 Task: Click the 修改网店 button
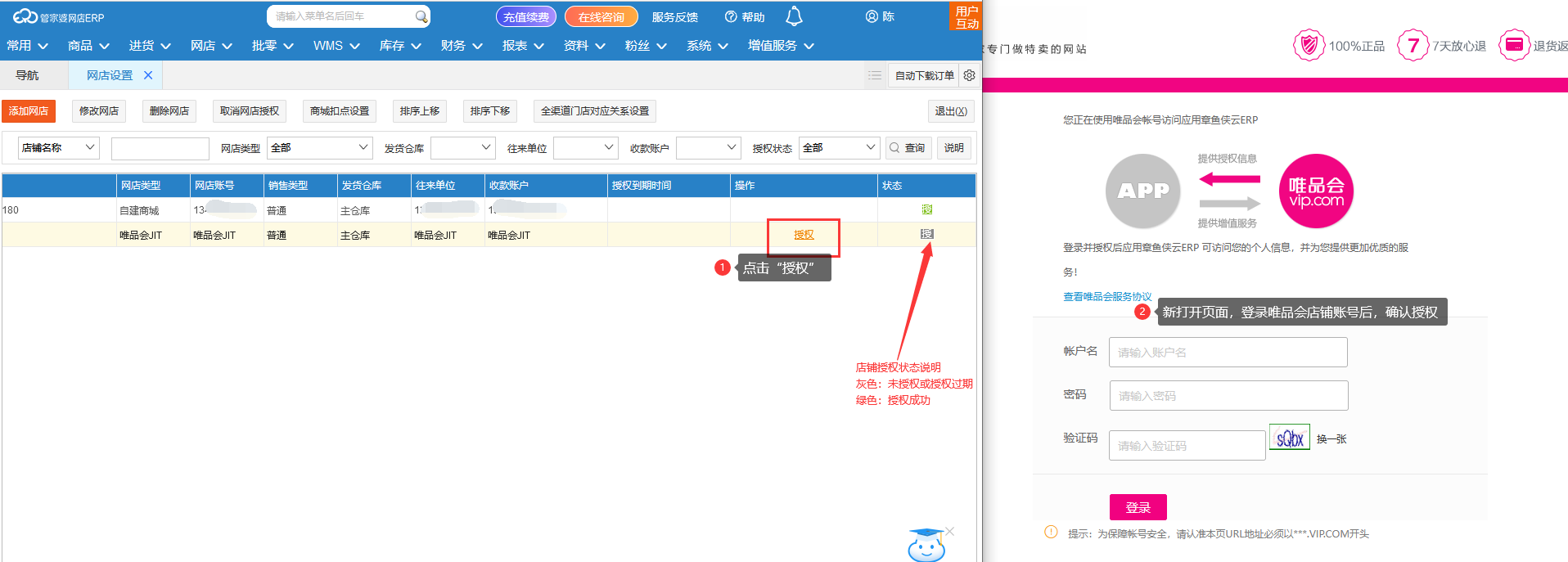coord(99,111)
